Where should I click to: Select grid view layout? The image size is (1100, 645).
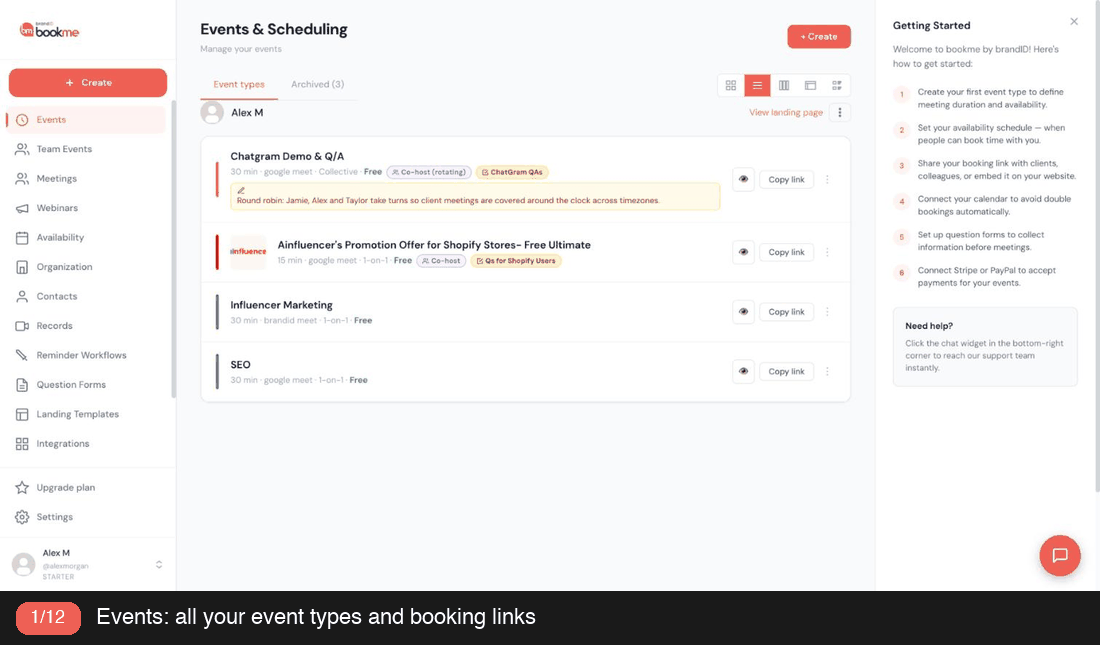[731, 86]
